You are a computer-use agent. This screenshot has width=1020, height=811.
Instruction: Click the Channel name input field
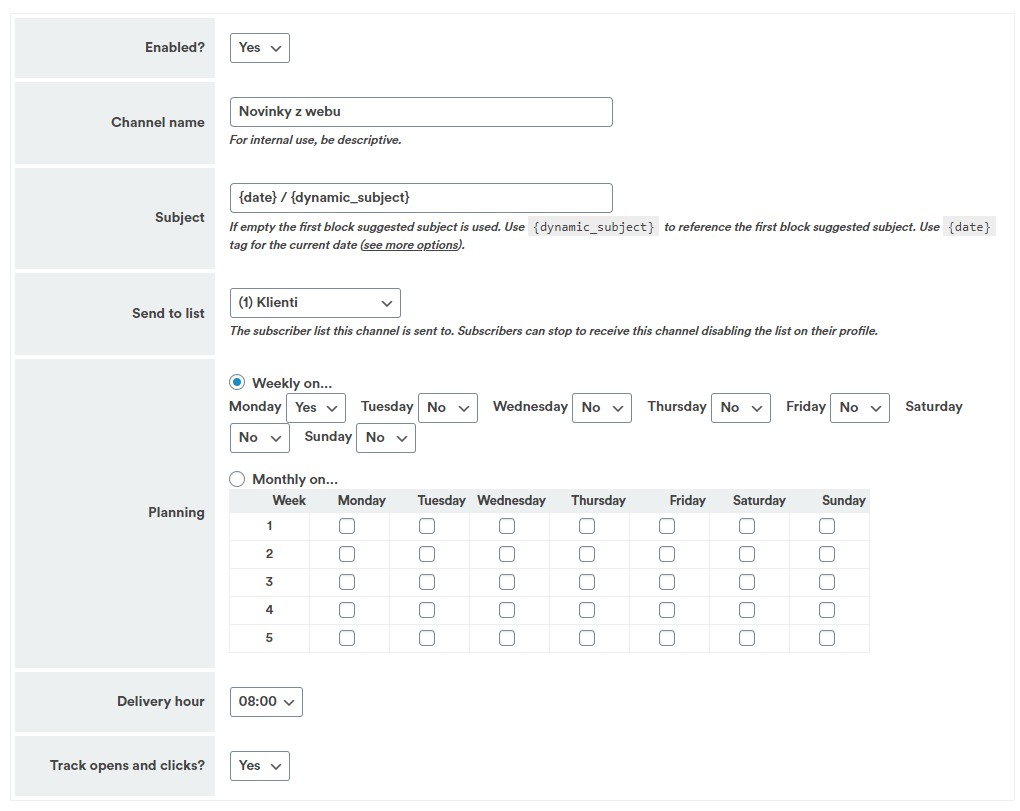click(420, 112)
